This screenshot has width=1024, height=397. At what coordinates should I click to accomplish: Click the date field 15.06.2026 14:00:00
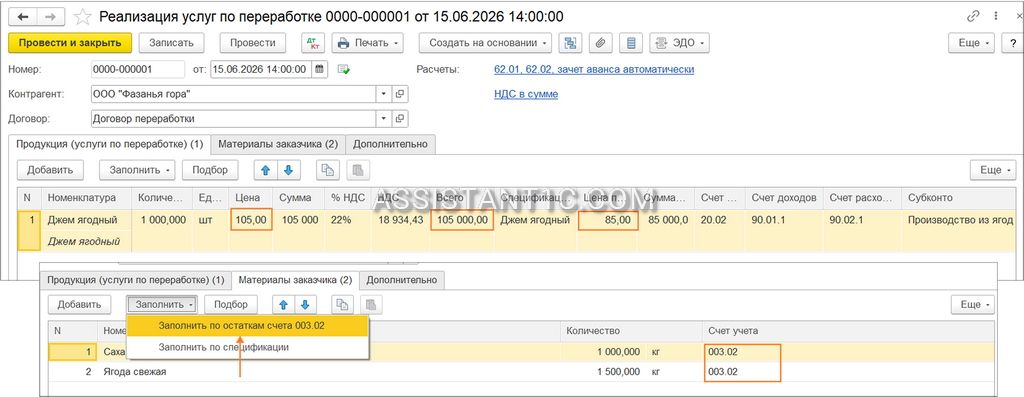point(261,69)
